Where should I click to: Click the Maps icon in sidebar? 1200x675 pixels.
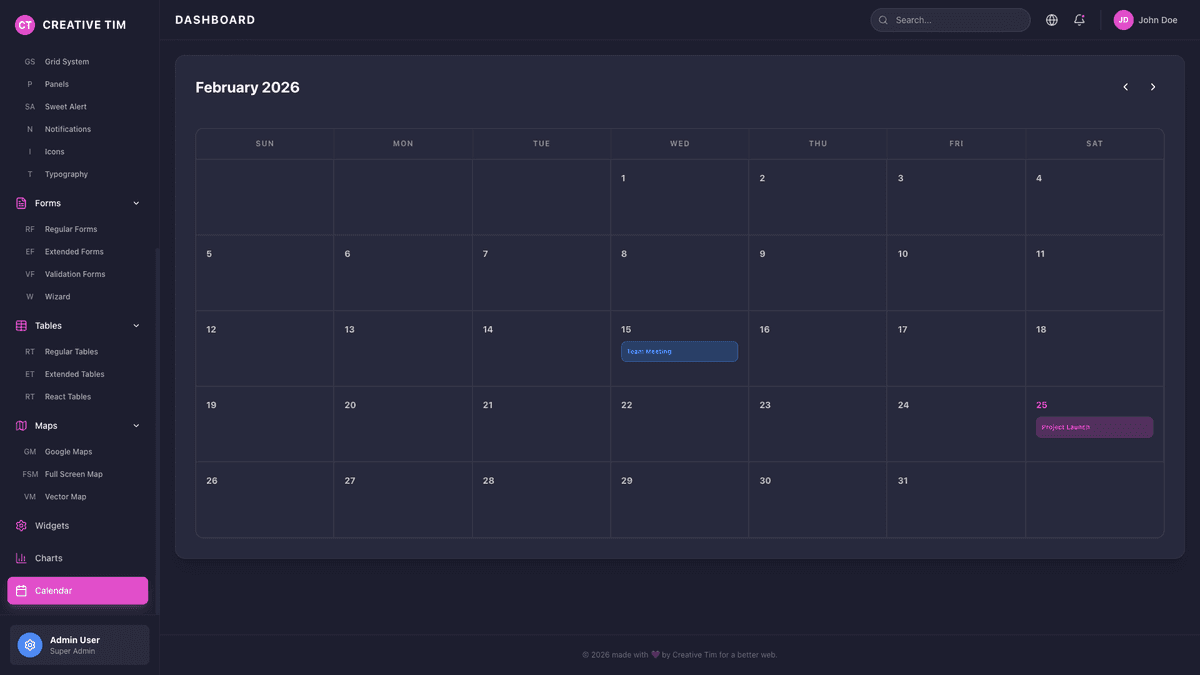pos(19,425)
